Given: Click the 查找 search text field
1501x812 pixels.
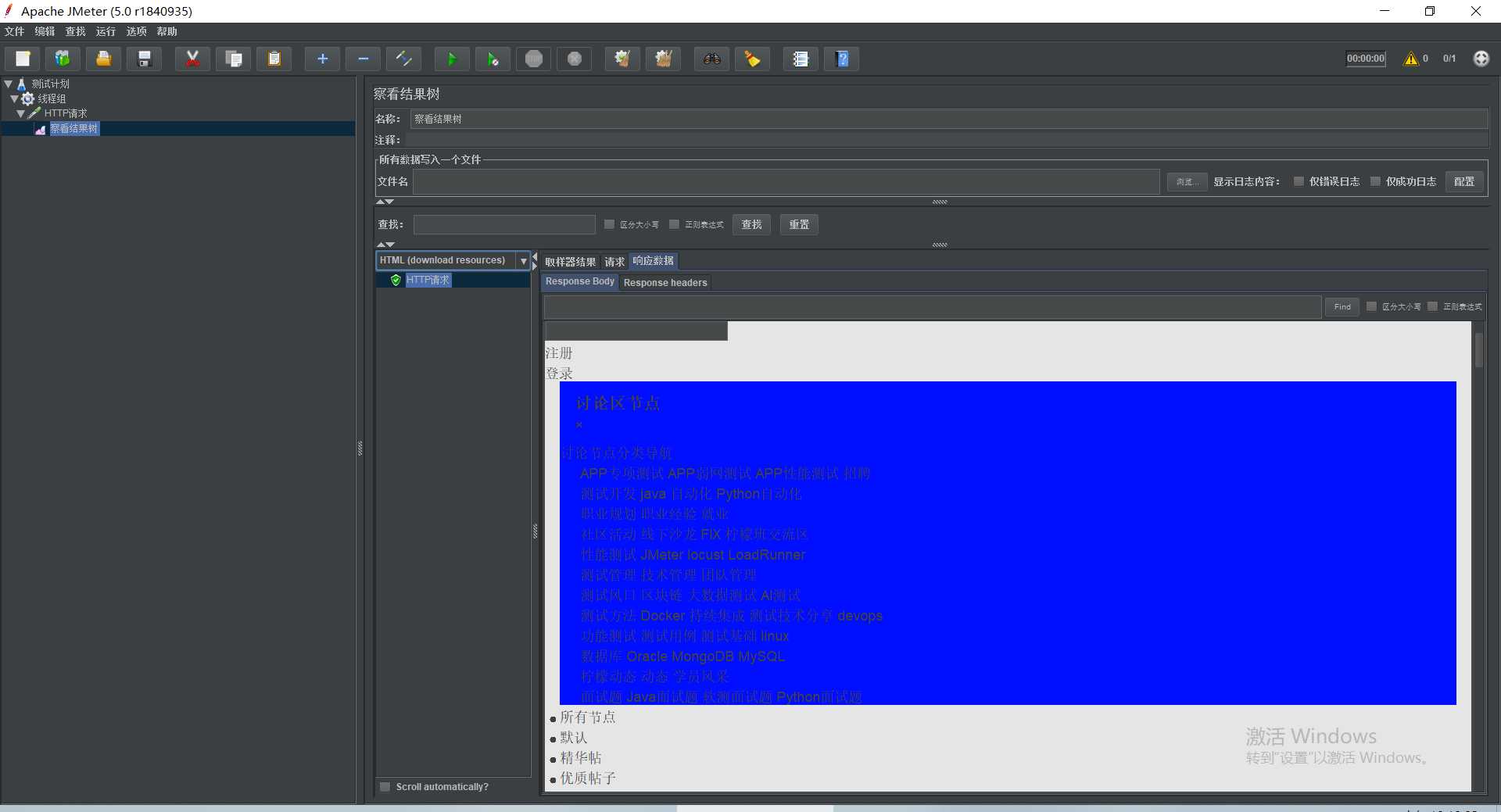Looking at the screenshot, I should coord(504,224).
